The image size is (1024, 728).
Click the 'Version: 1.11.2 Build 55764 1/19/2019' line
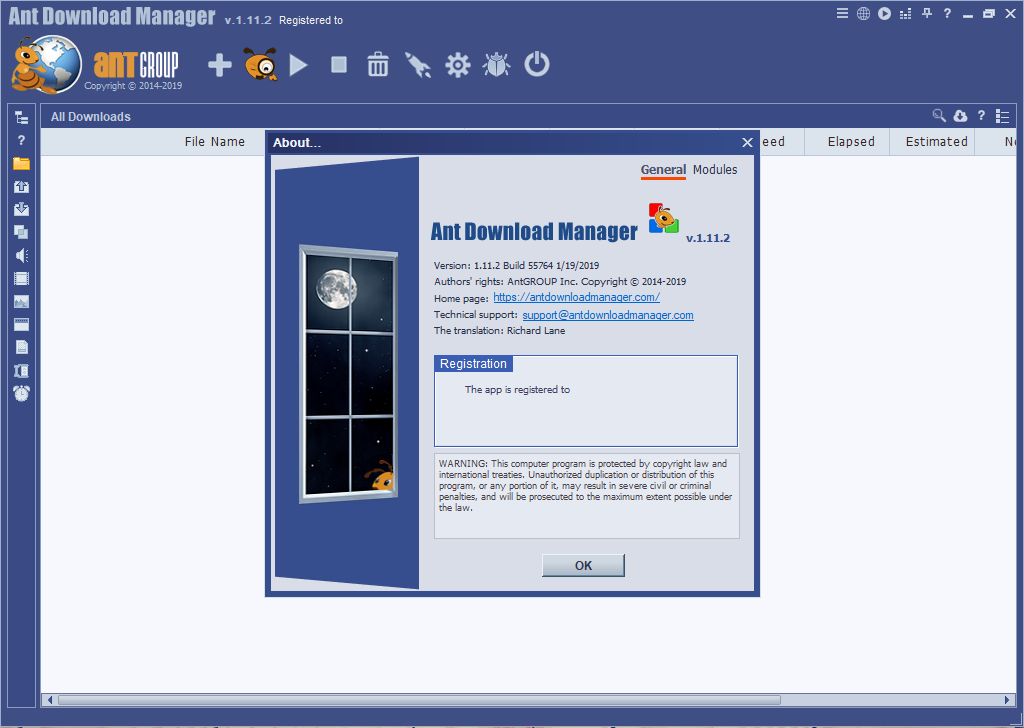tap(517, 266)
